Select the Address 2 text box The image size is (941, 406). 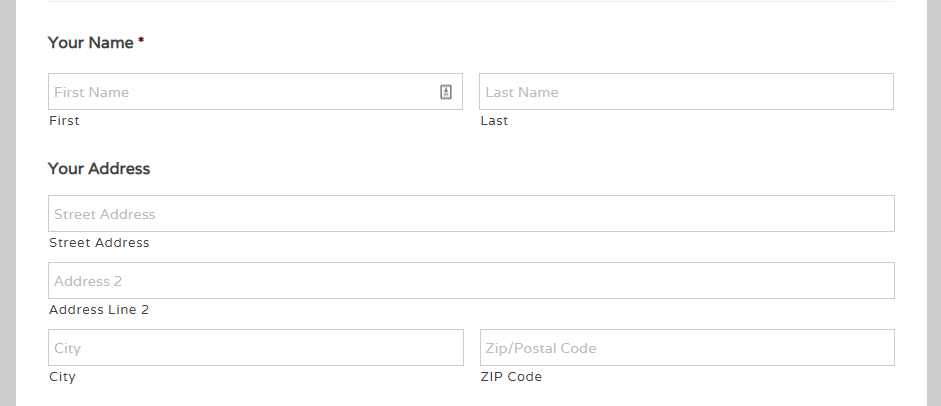click(471, 281)
